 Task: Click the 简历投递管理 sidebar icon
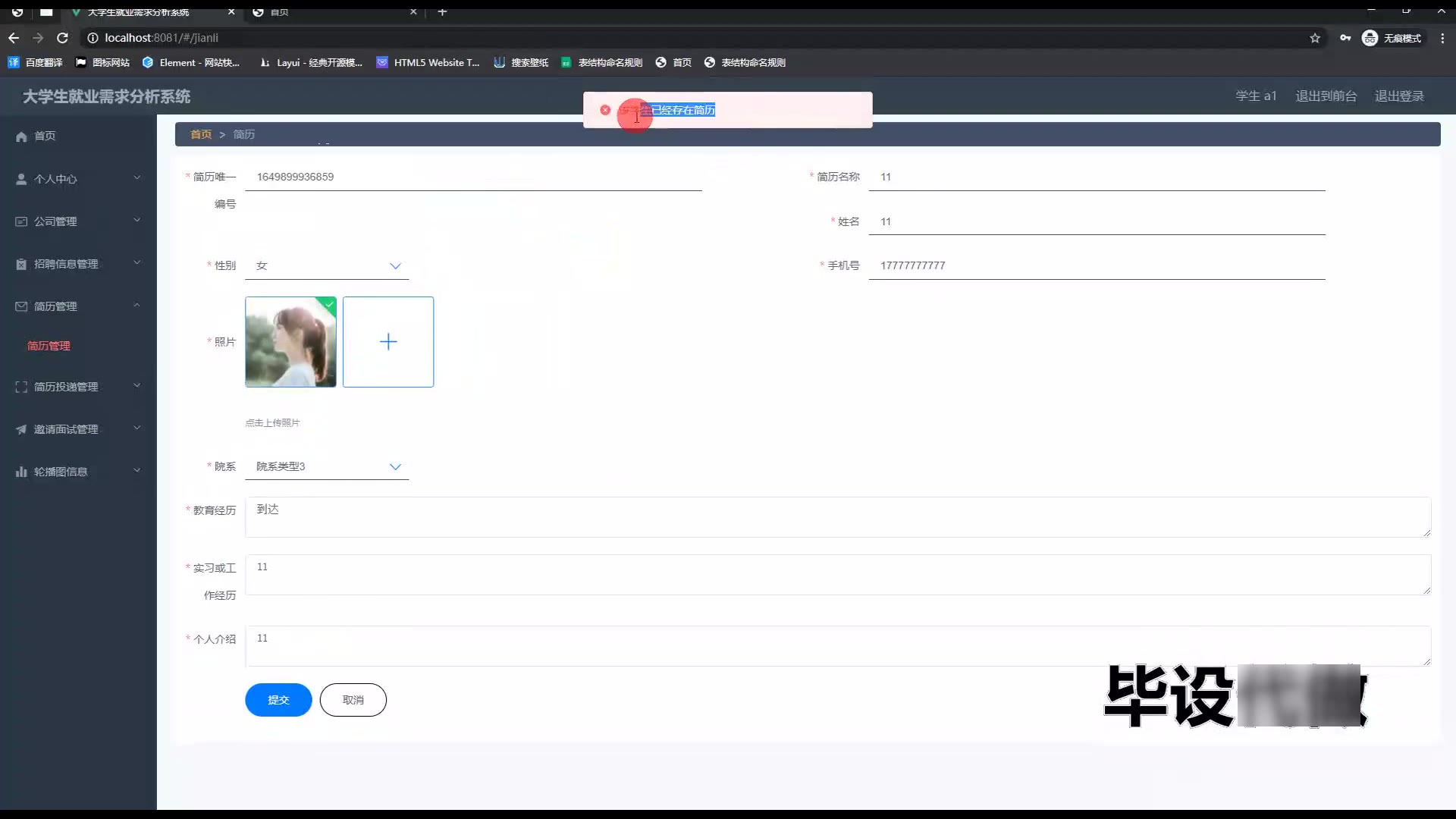21,387
